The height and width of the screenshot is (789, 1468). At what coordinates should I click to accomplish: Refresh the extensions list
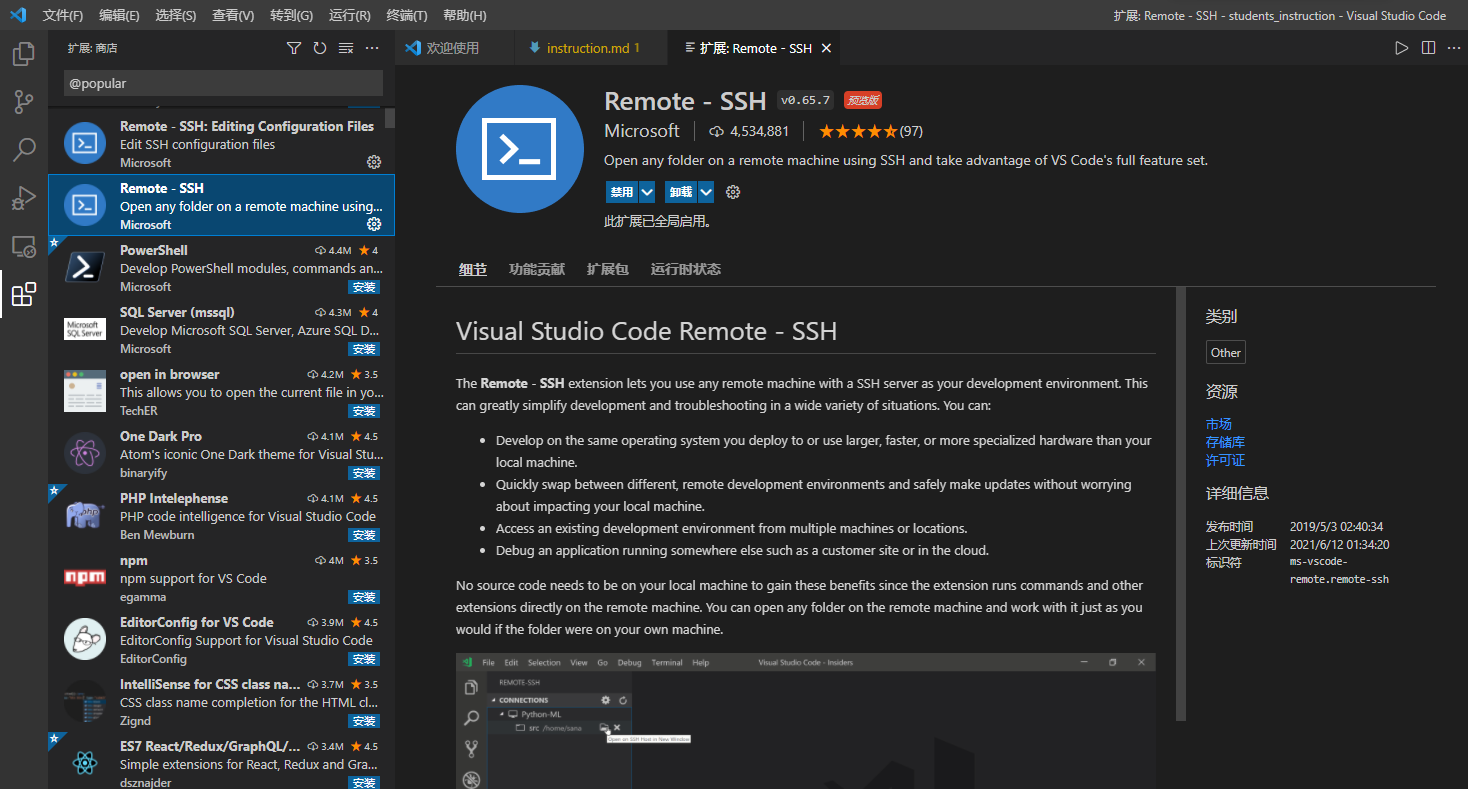tap(320, 48)
